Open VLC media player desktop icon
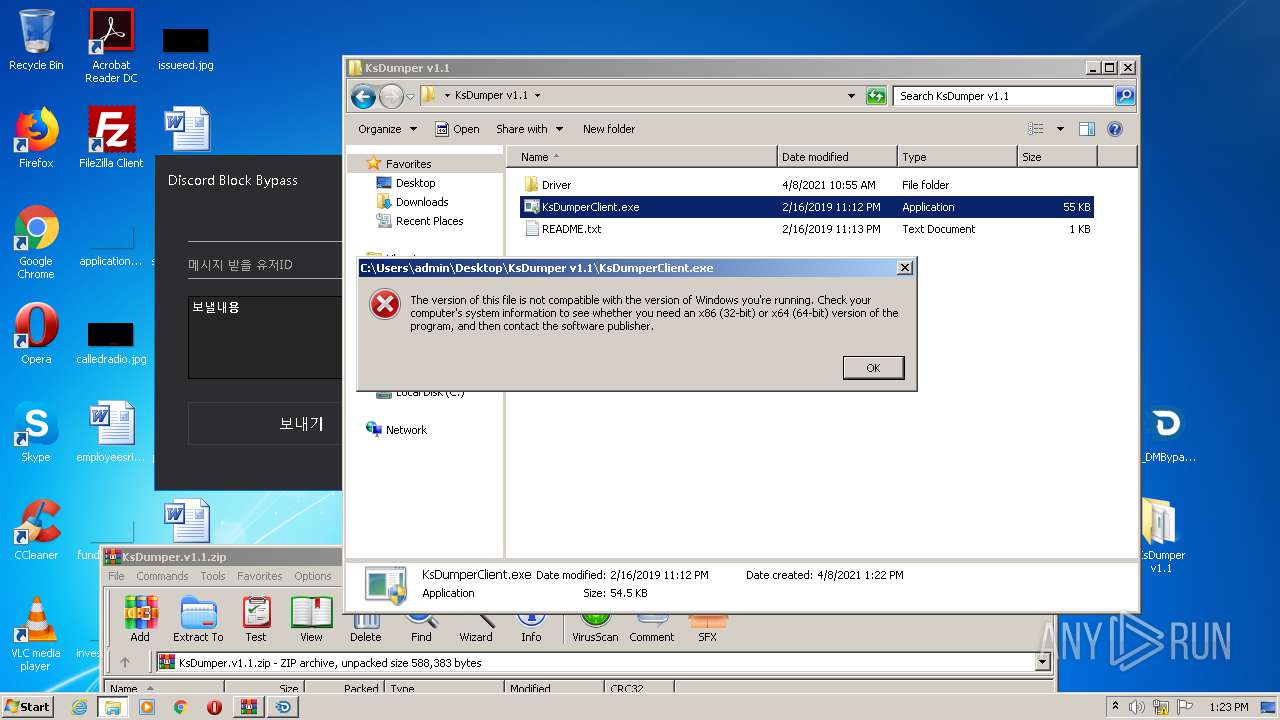Image resolution: width=1280 pixels, height=720 pixels. point(36,634)
